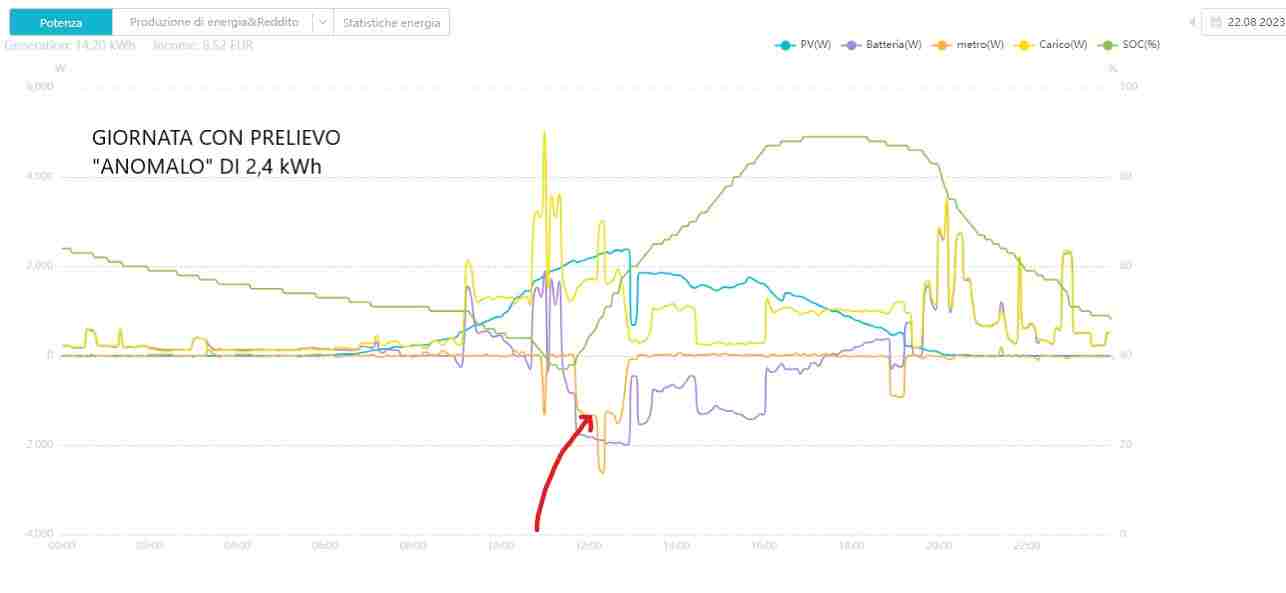Click the "GIORNATA CON PRELIEVO" annotation text

tap(216, 137)
